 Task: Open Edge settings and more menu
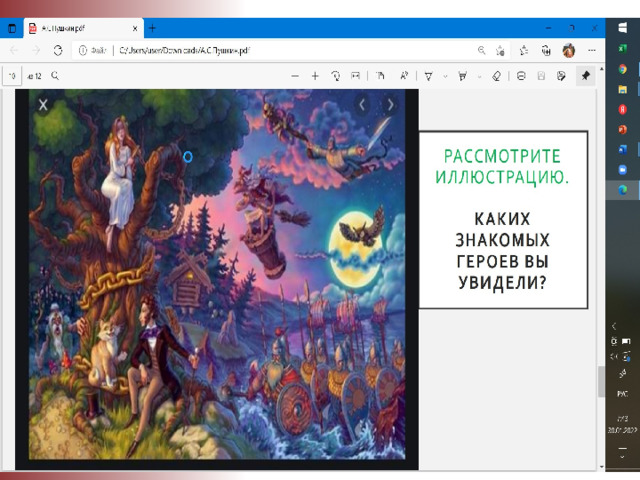coord(591,50)
